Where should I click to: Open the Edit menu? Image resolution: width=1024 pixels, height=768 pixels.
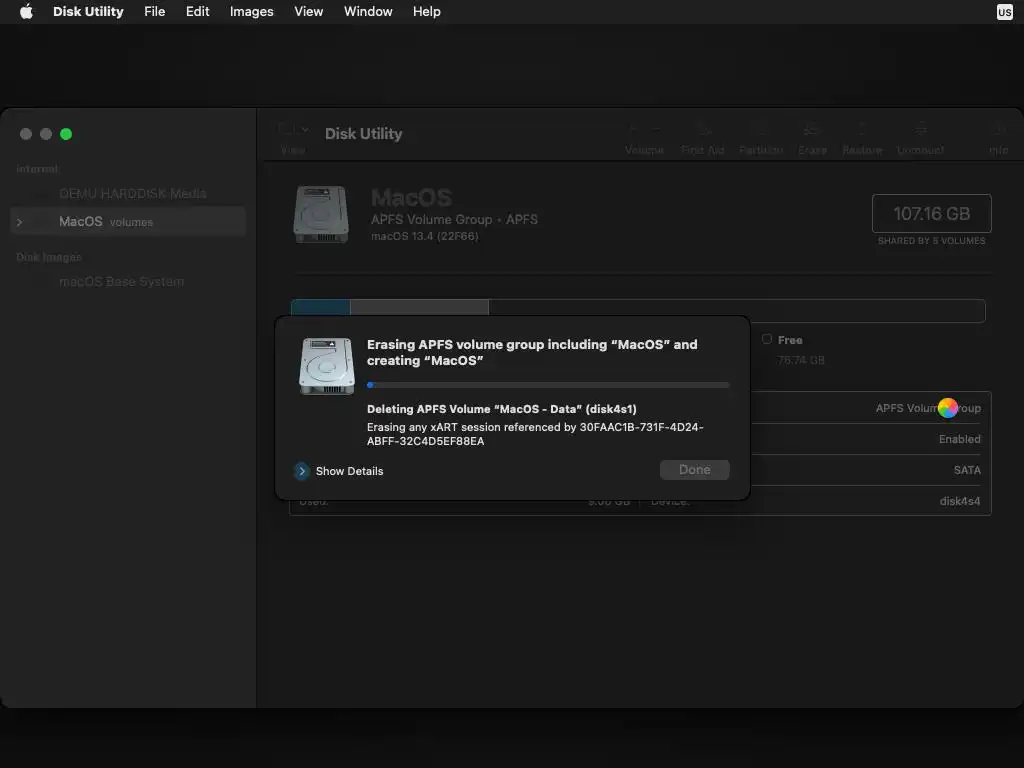(197, 12)
